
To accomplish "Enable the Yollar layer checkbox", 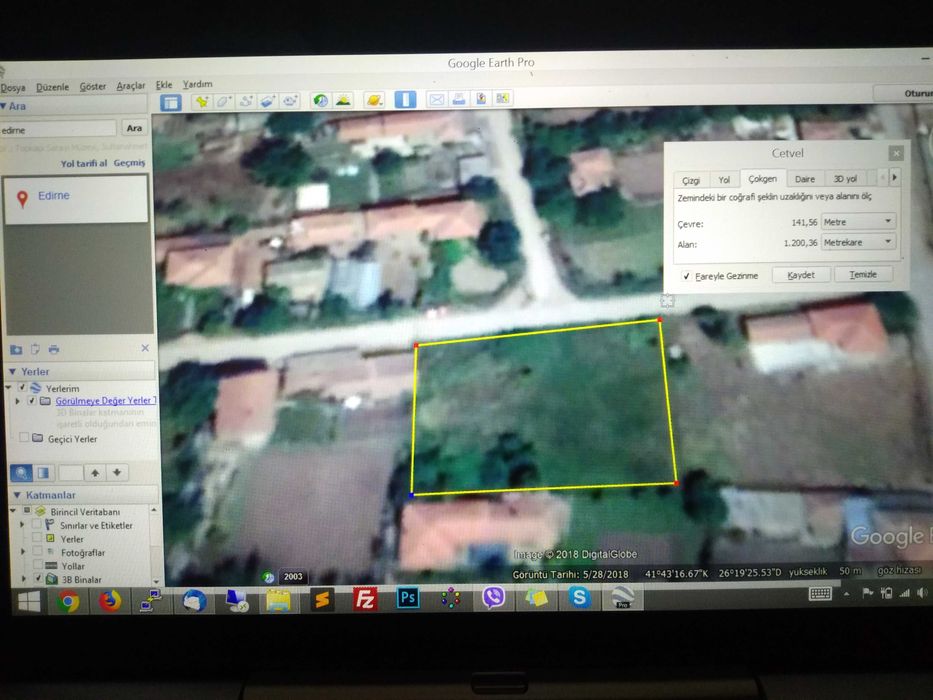I will [x=37, y=565].
